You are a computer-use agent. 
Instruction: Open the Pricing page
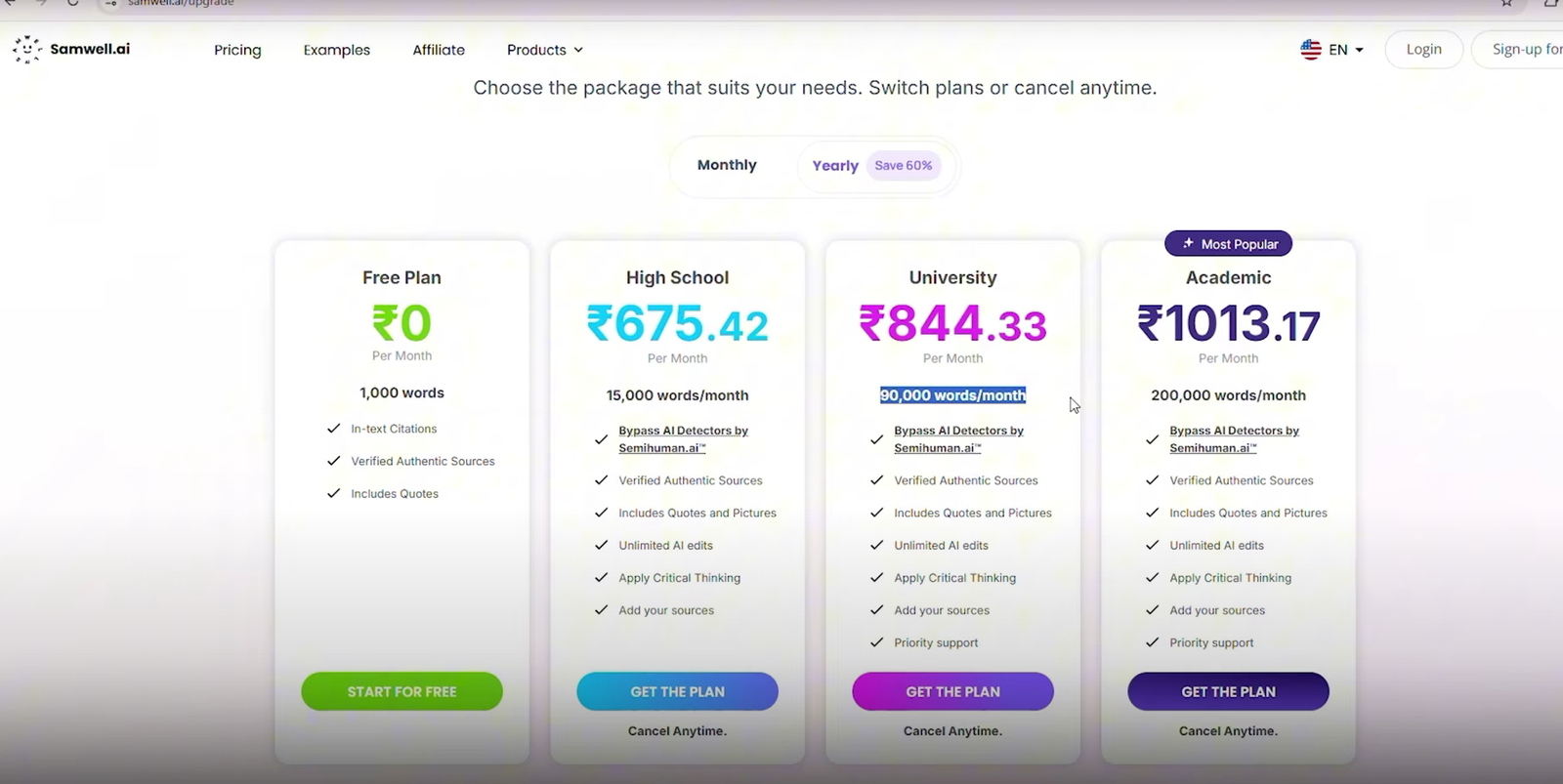coord(237,50)
